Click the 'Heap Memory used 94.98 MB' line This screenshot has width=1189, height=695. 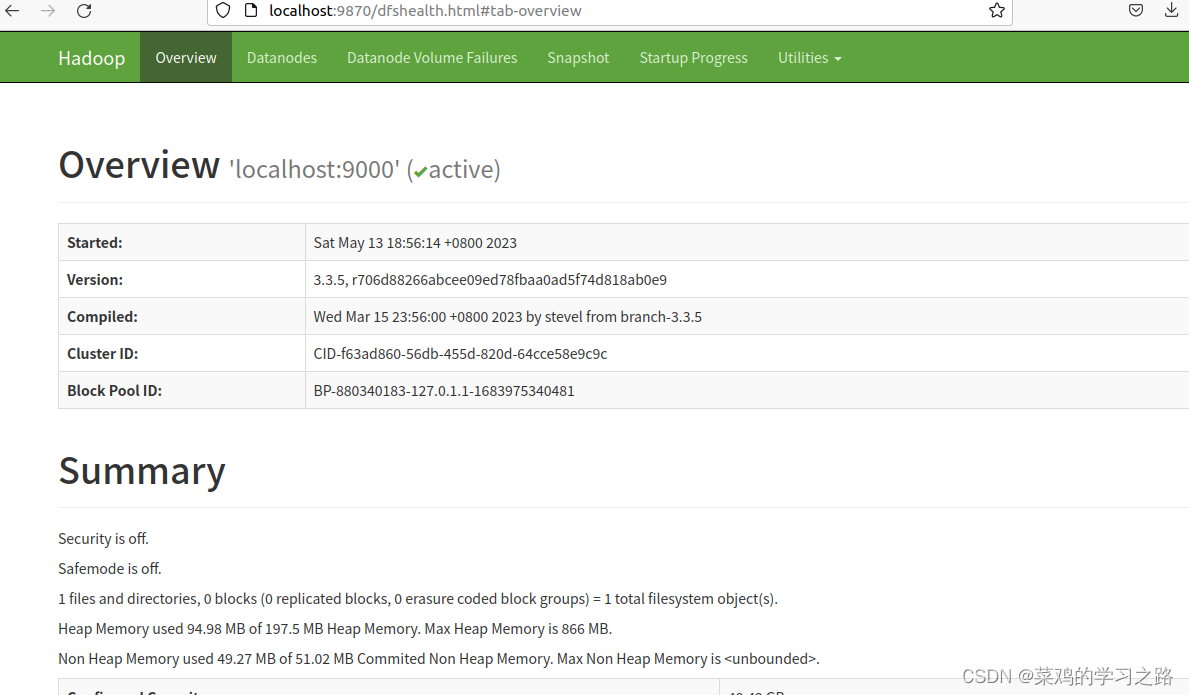pyautogui.click(x=335, y=629)
